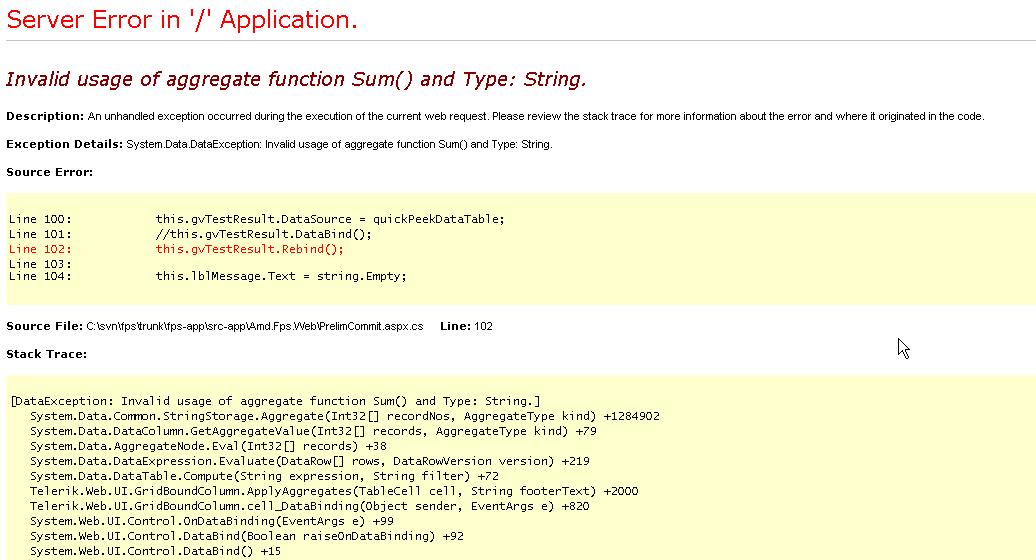Click the 'Exception Details:' label

tap(65, 144)
